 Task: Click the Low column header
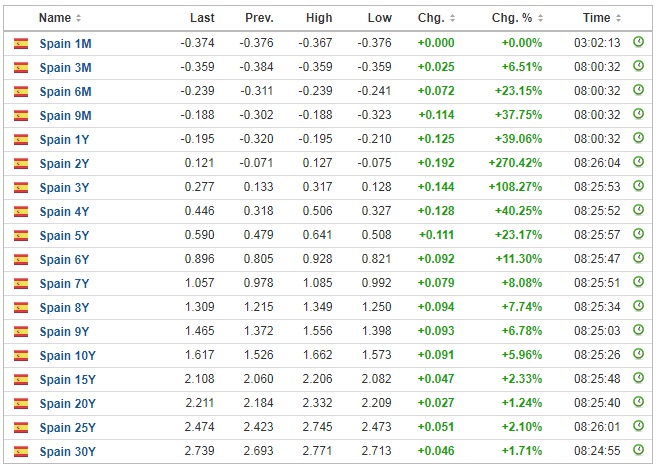pyautogui.click(x=380, y=18)
